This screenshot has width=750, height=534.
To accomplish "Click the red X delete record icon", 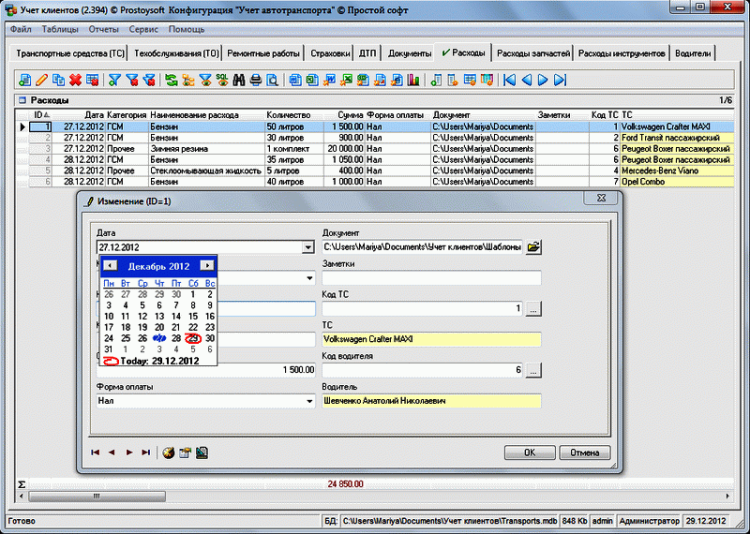I will pos(75,79).
